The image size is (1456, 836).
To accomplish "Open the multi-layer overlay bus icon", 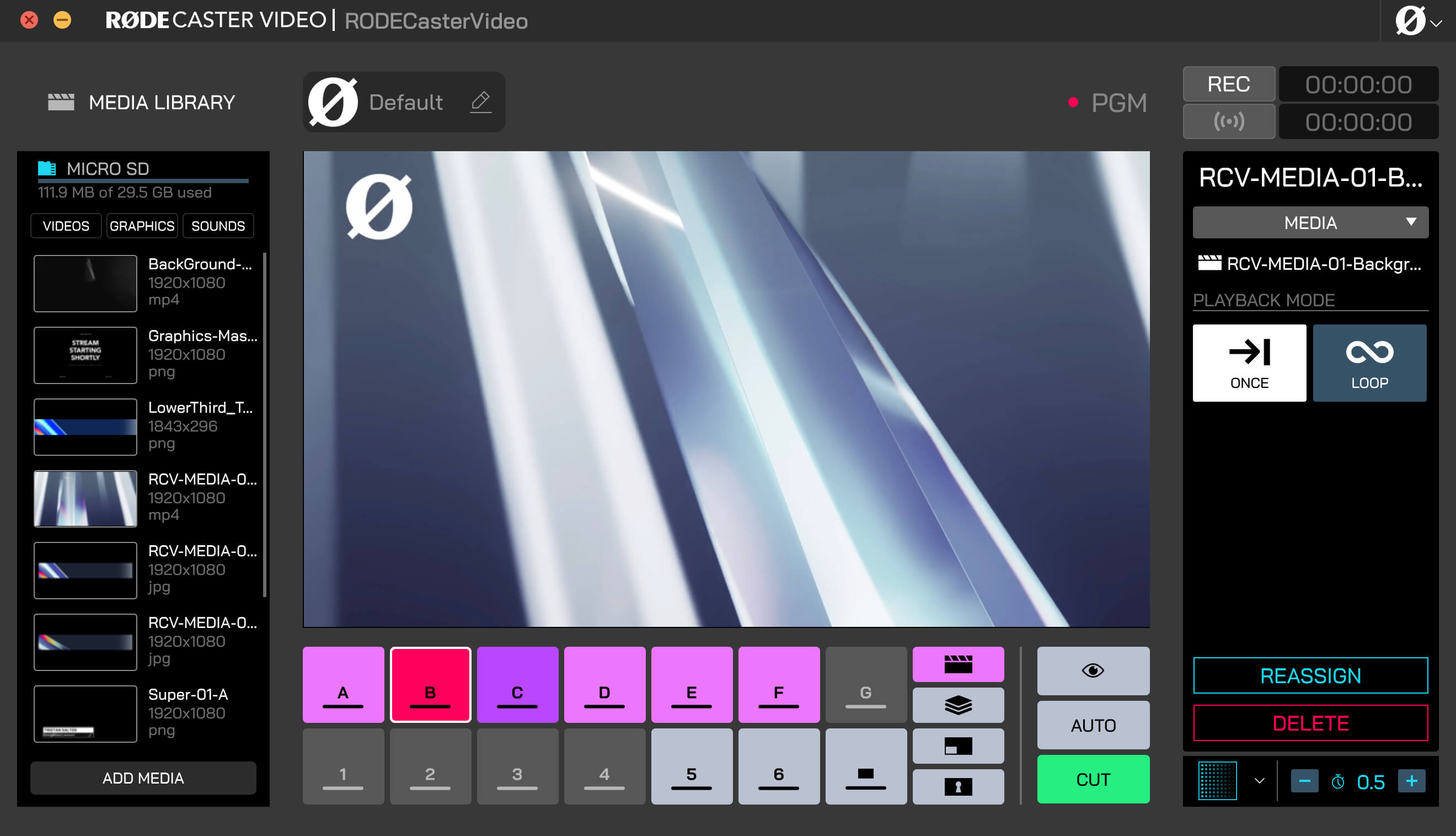I will (x=957, y=705).
